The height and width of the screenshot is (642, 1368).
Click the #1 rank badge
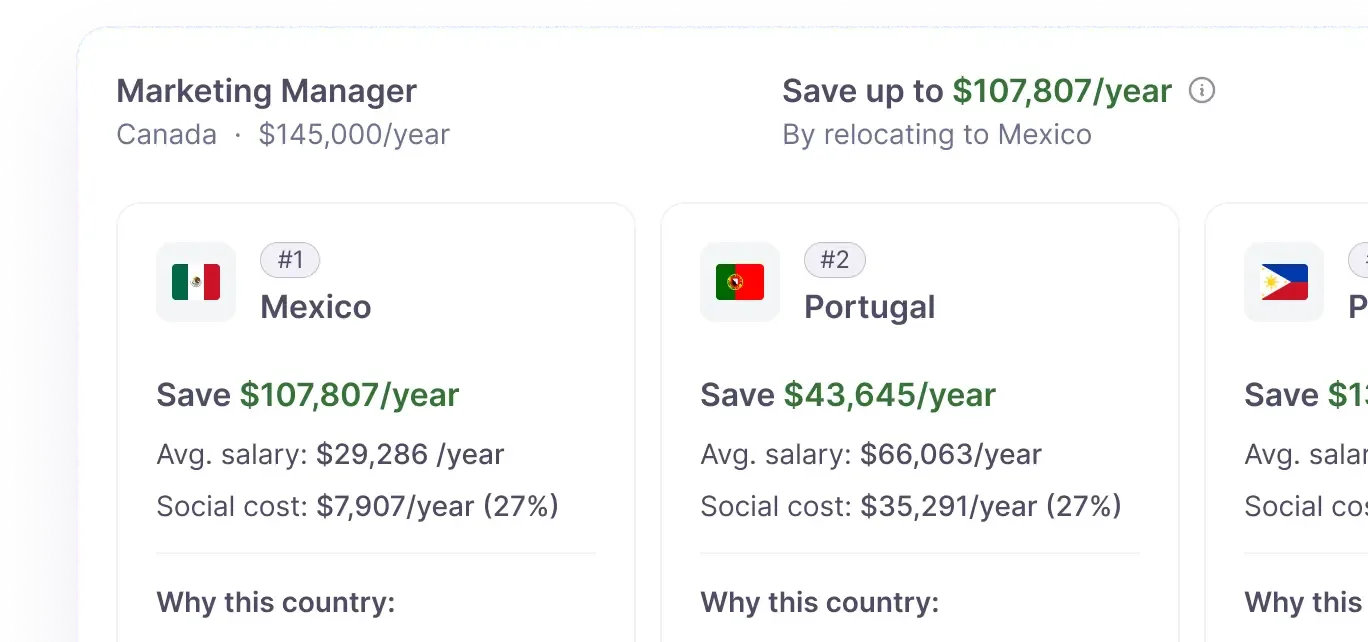290,260
